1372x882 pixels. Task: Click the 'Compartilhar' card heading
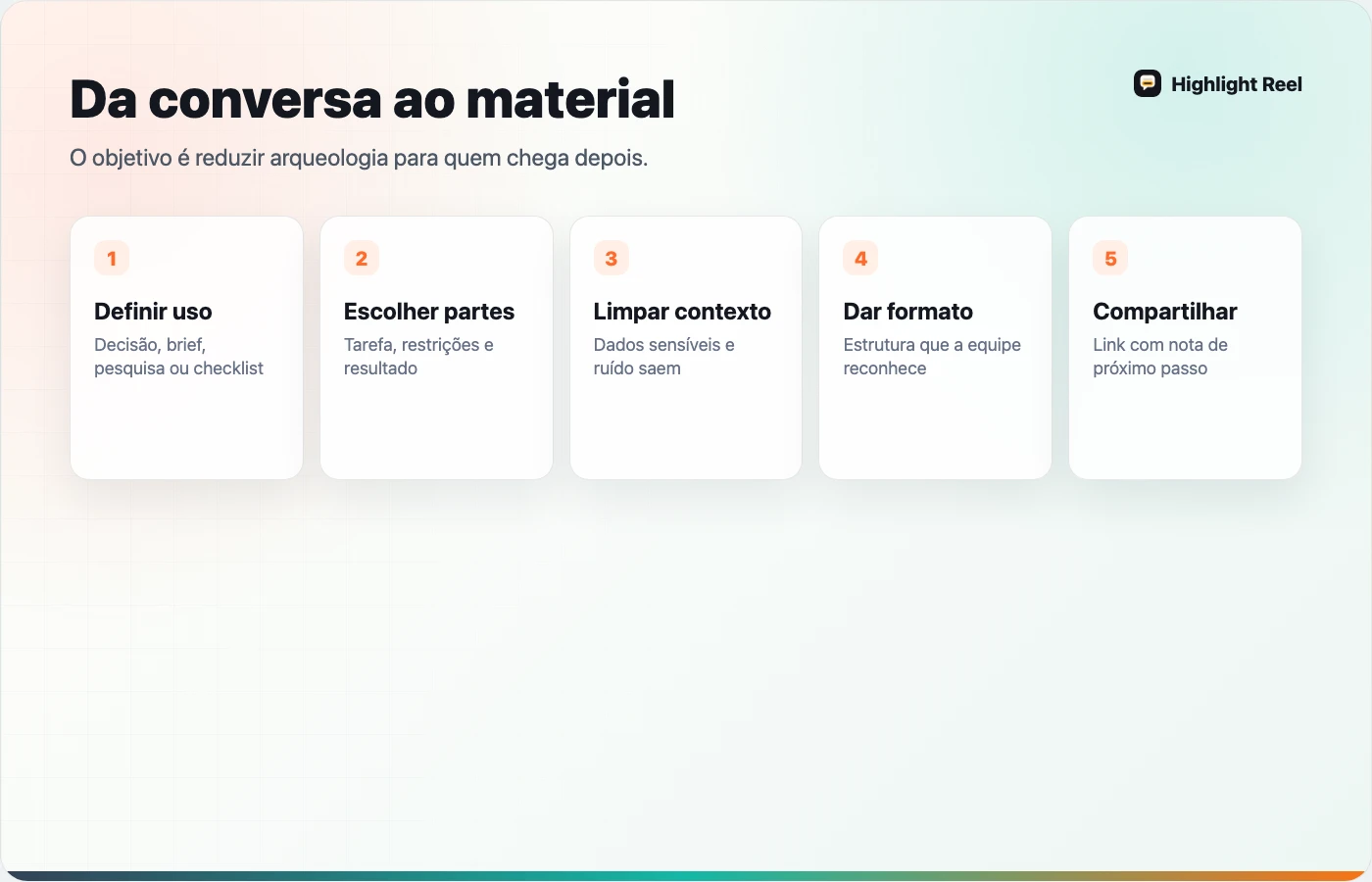[x=1165, y=312]
